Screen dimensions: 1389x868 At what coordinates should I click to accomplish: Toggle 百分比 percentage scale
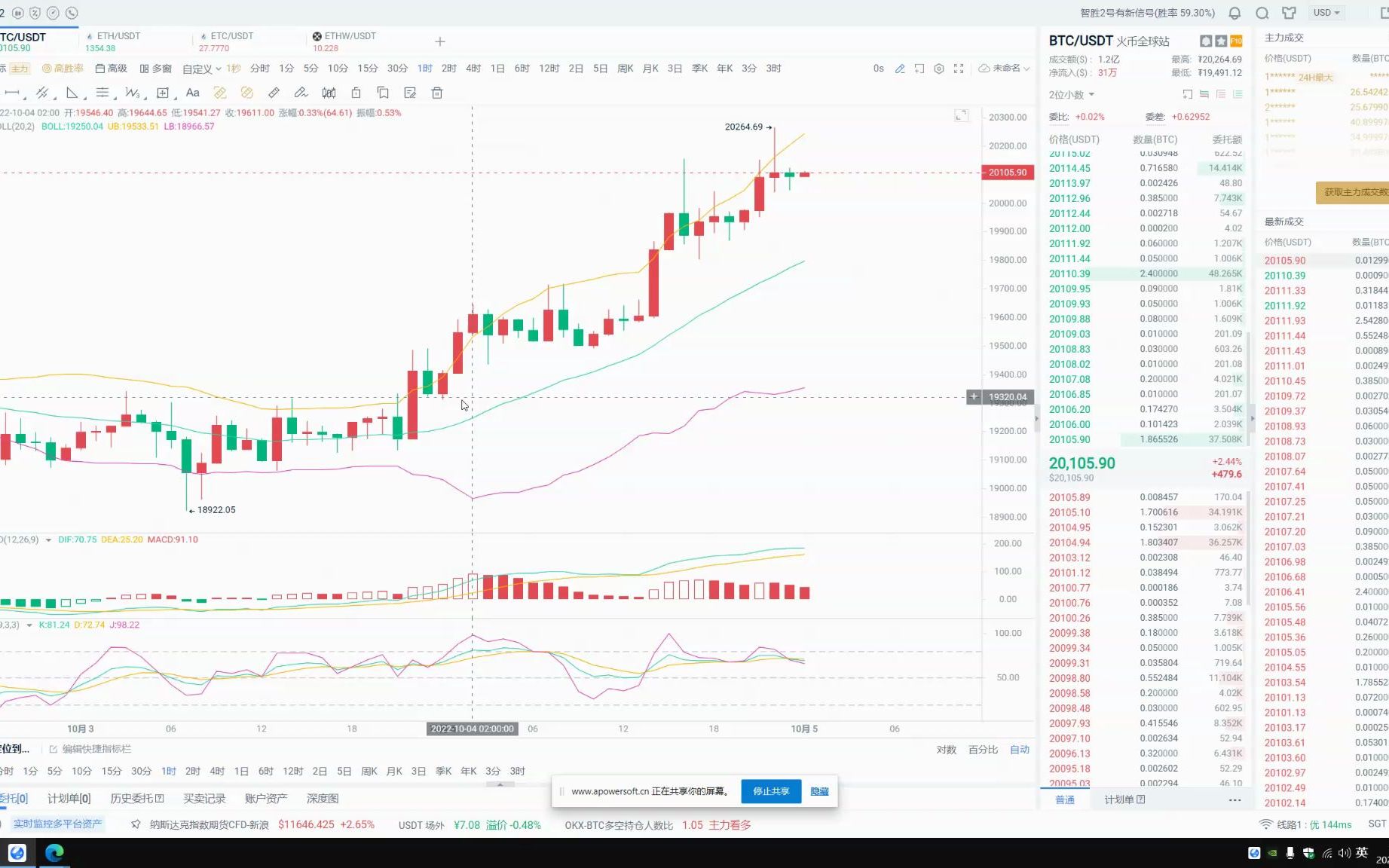pyautogui.click(x=983, y=750)
